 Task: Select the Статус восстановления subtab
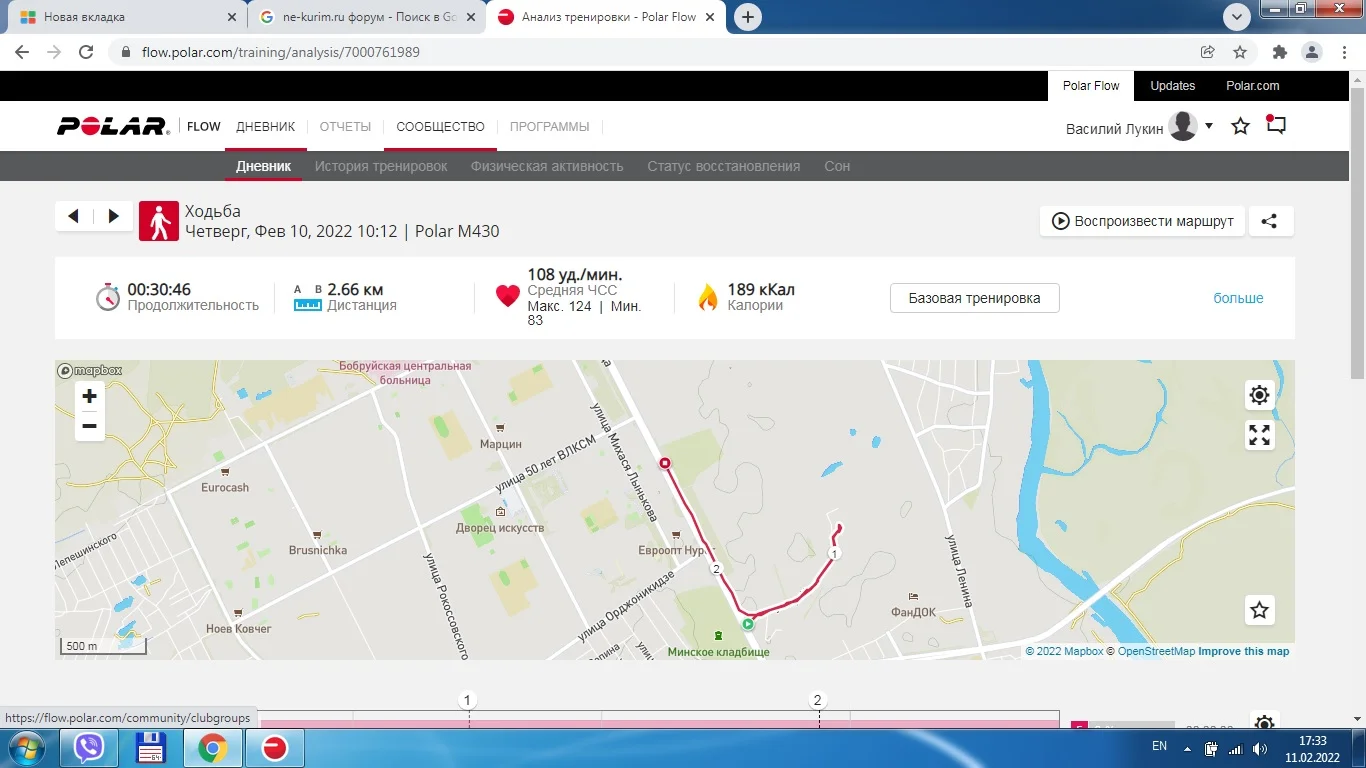pyautogui.click(x=723, y=166)
